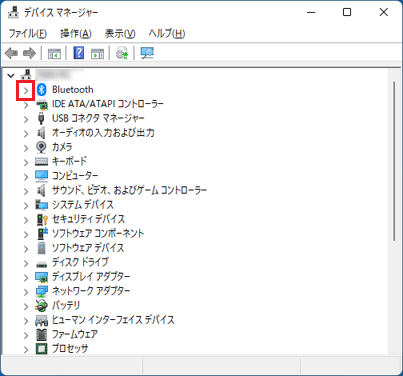
Task: Click the Back arrow toolbar icon
Action: click(12, 53)
